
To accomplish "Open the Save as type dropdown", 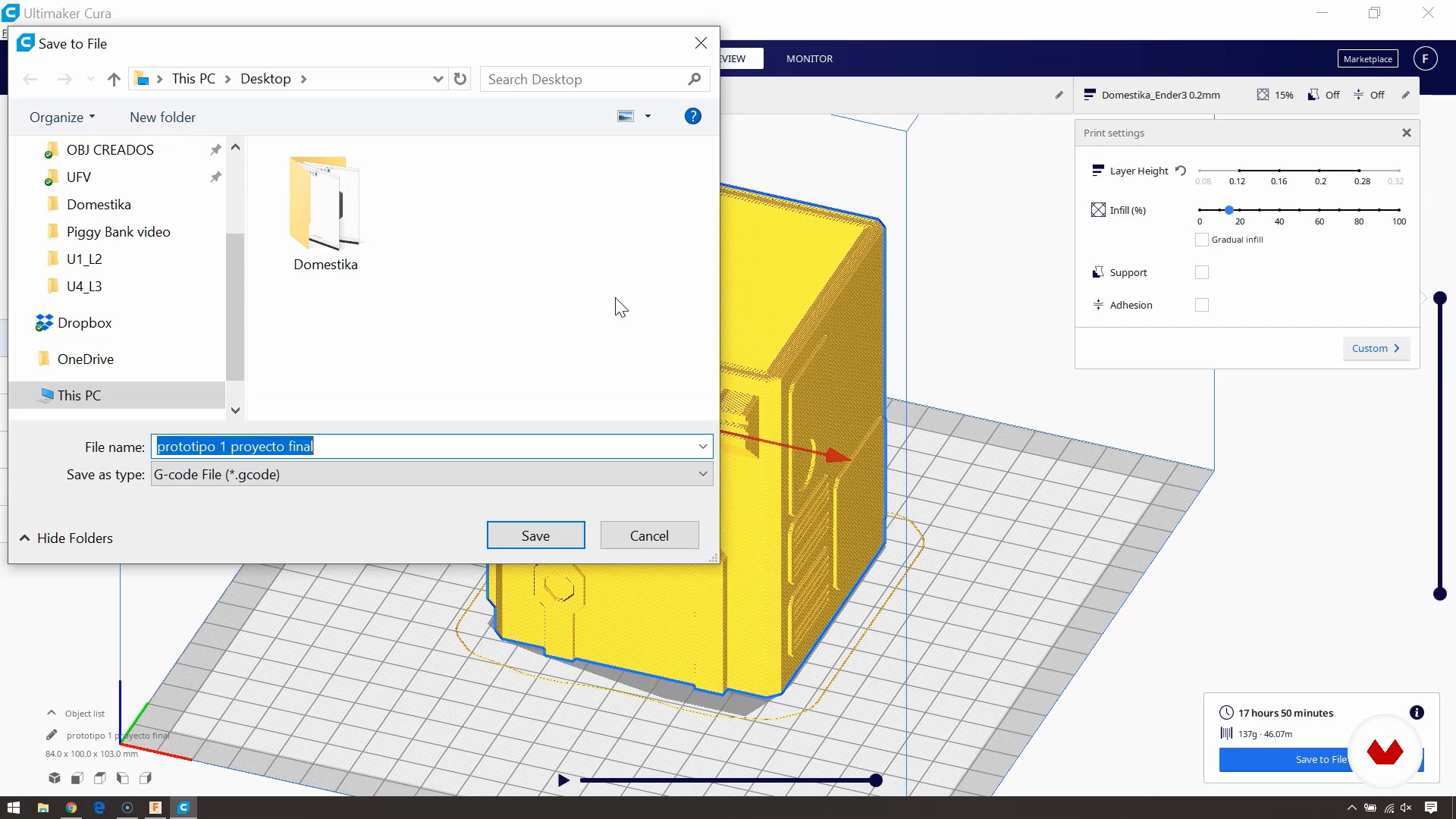I will point(703,474).
